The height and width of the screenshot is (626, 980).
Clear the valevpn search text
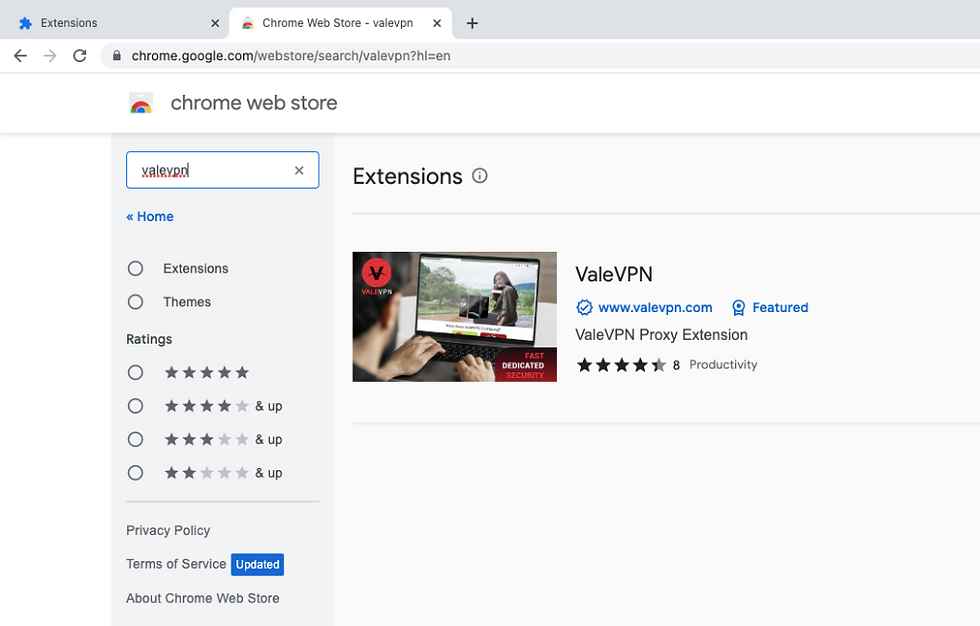coord(299,170)
